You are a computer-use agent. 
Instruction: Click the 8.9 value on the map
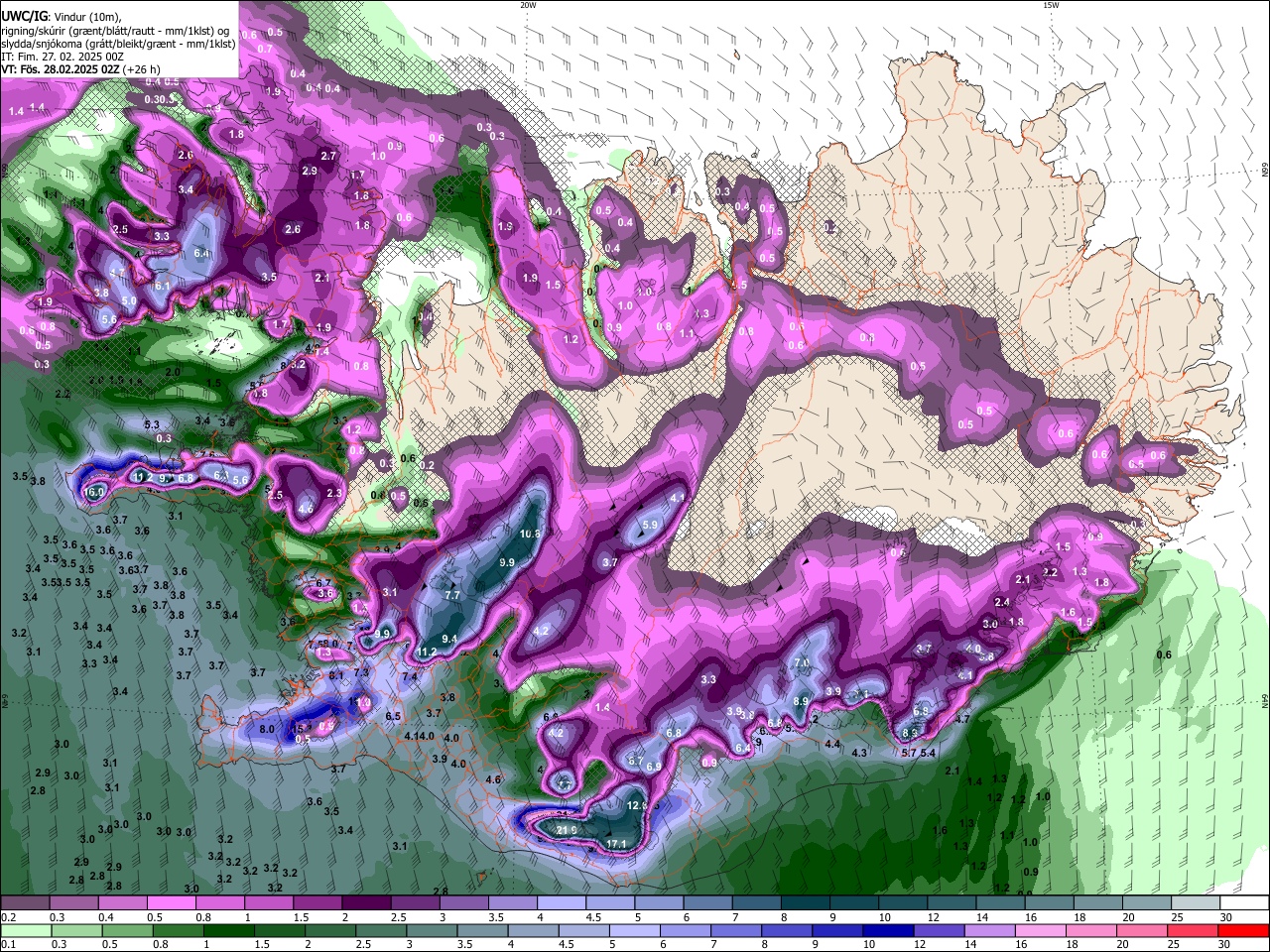point(801,701)
